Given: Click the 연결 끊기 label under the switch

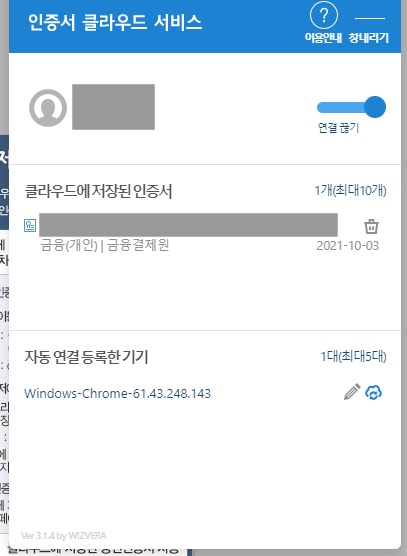Looking at the screenshot, I should pyautogui.click(x=339, y=128).
